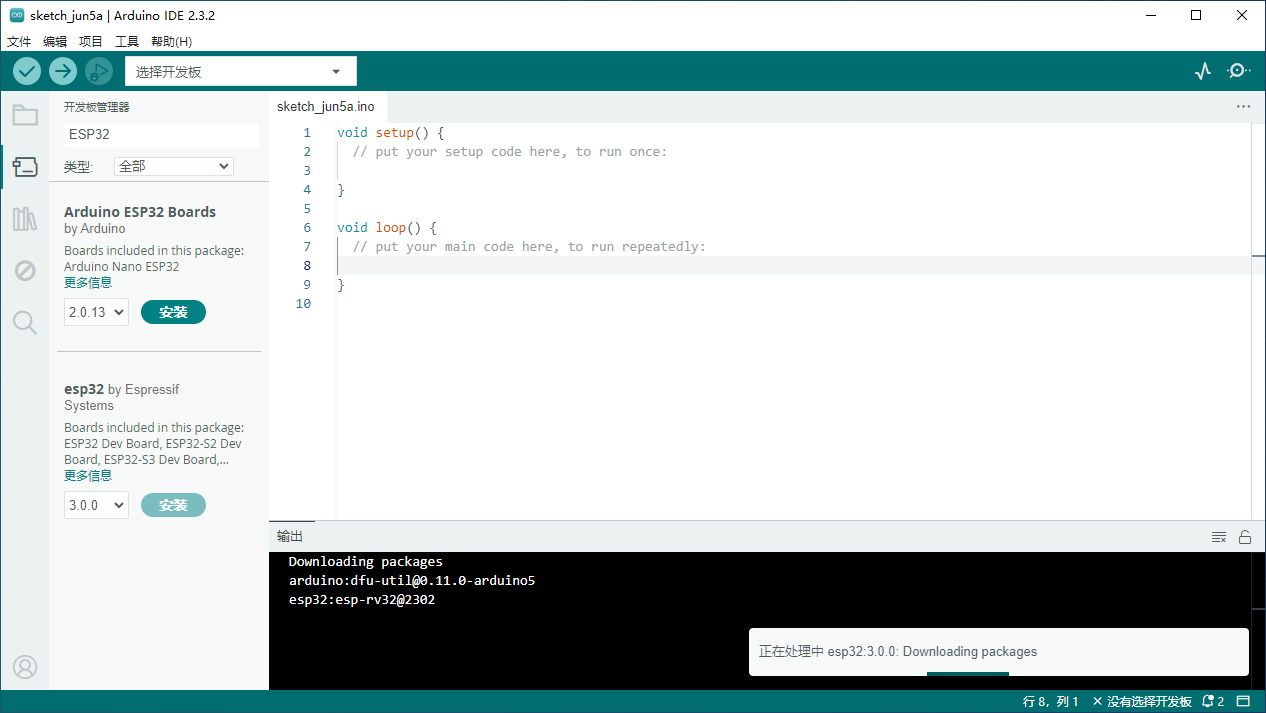Click the editor tab more options ellipsis
This screenshot has width=1266, height=713.
click(x=1243, y=106)
